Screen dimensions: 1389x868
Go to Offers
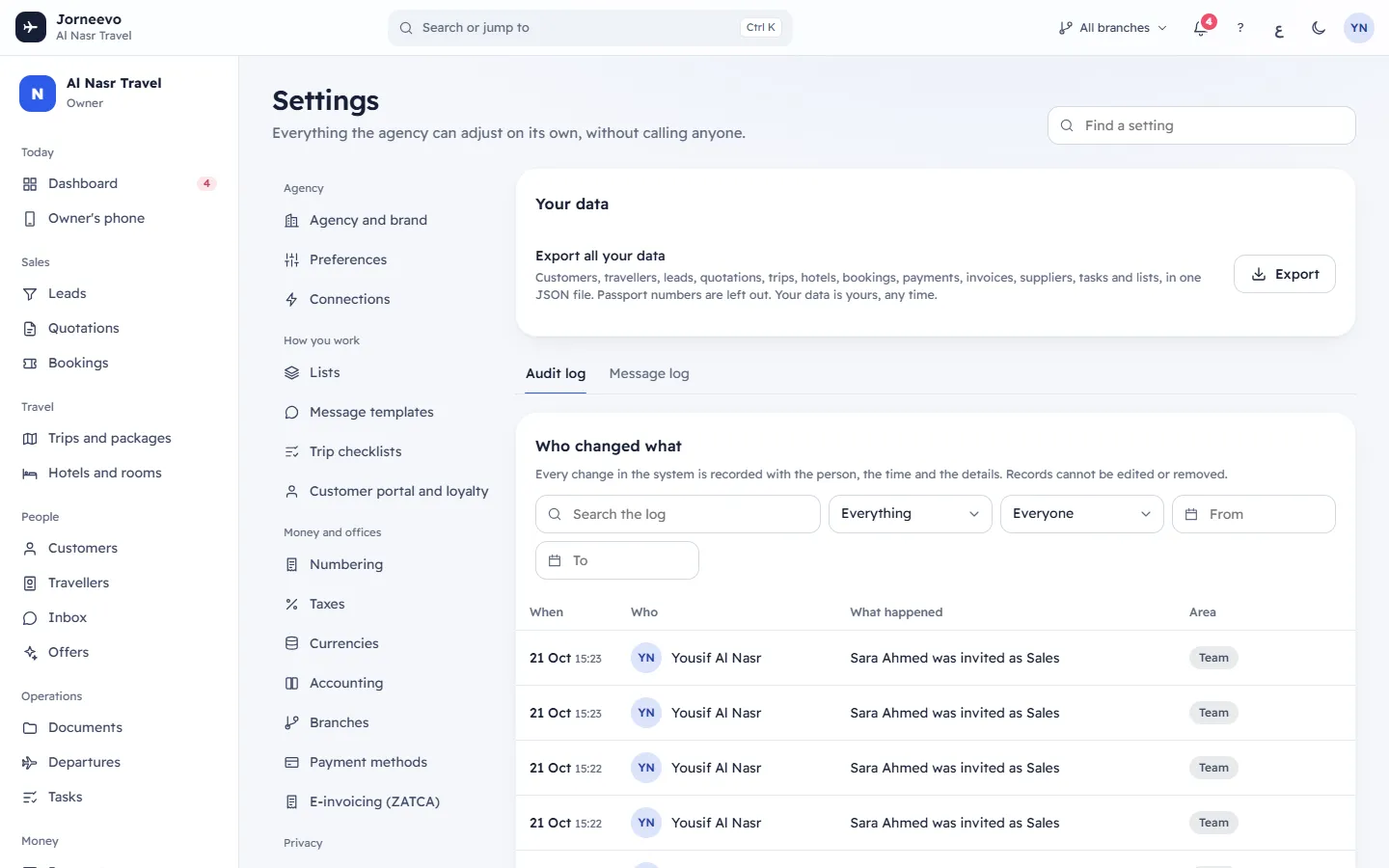click(x=120, y=652)
